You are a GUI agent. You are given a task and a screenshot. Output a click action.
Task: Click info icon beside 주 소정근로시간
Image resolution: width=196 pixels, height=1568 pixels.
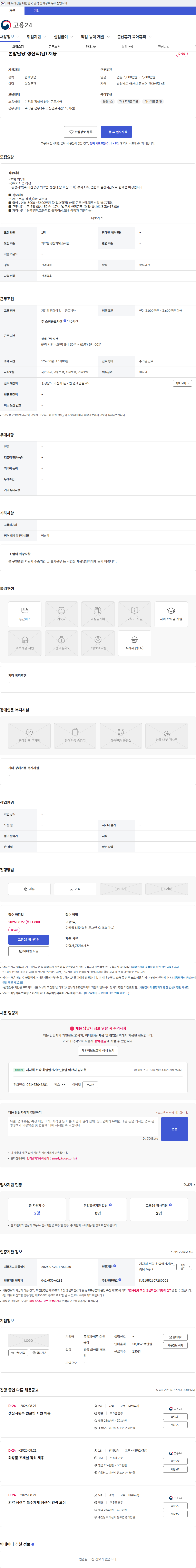(x=65, y=321)
